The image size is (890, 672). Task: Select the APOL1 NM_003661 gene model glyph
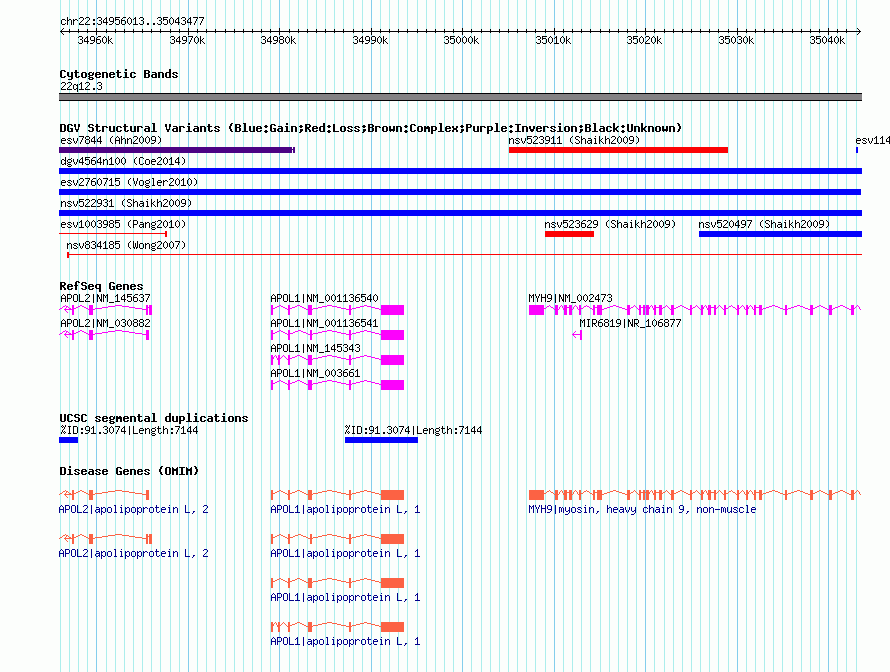tap(337, 385)
